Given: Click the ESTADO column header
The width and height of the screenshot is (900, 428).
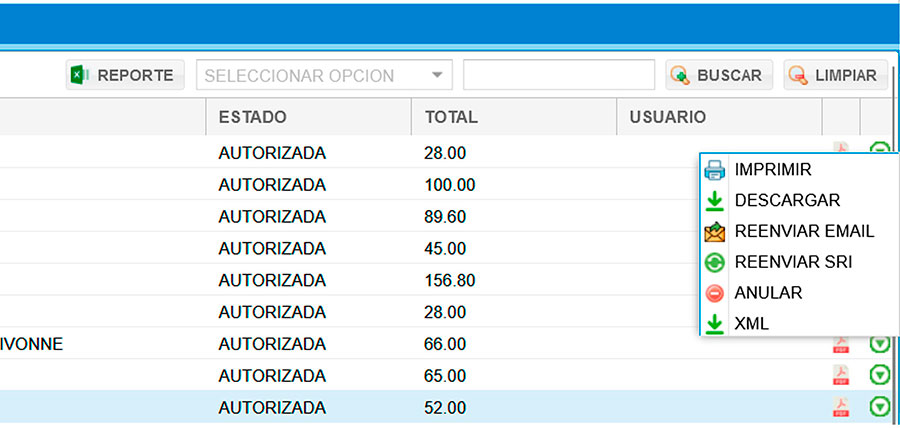Looking at the screenshot, I should point(253,117).
